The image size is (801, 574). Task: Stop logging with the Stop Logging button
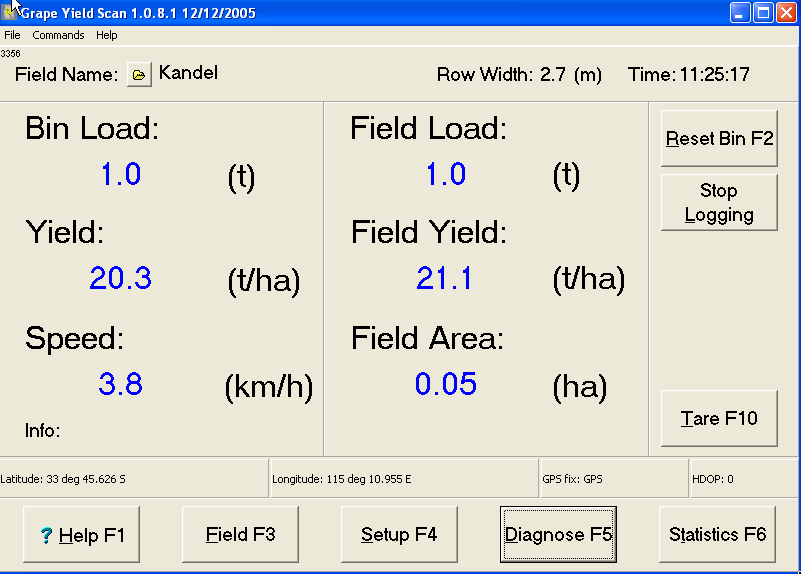tap(718, 202)
